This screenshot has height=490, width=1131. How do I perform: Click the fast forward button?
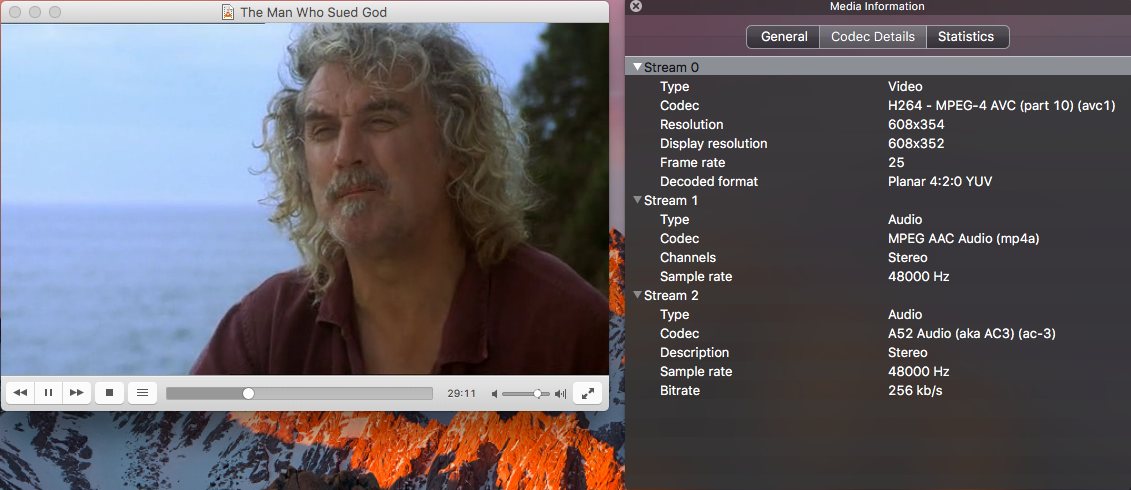[76, 393]
